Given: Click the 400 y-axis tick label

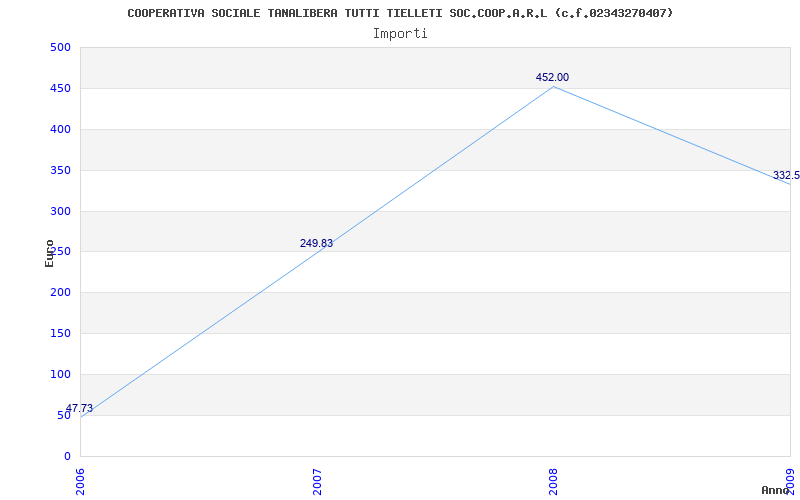Looking at the screenshot, I should 60,129.
